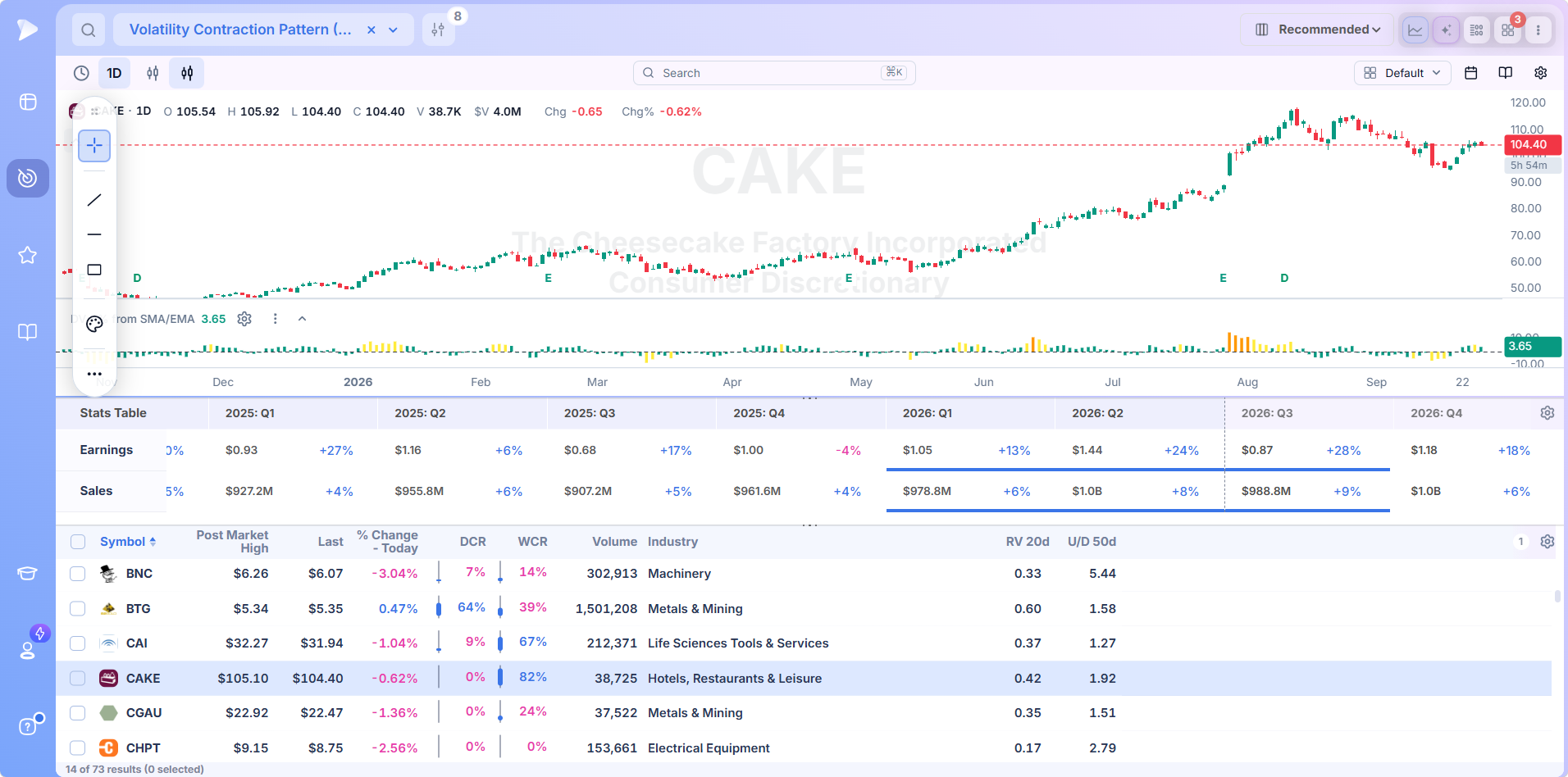The height and width of the screenshot is (777, 1568).
Task: Switch to bar chart style icon
Action: click(153, 73)
